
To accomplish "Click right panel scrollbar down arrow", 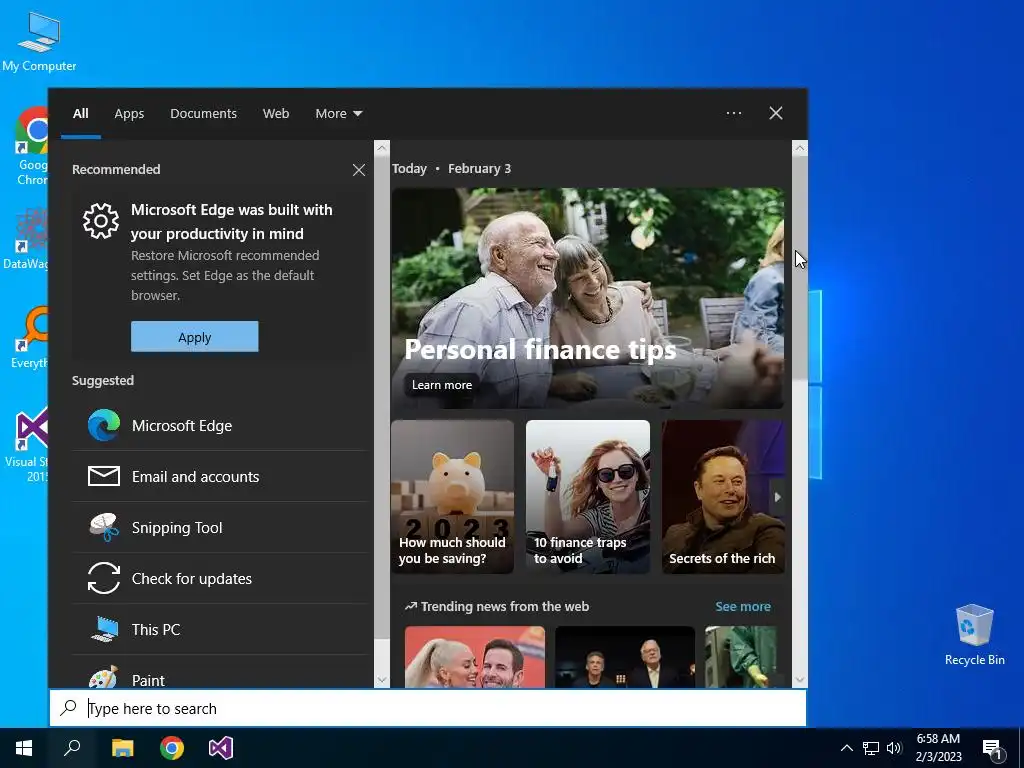I will point(800,680).
